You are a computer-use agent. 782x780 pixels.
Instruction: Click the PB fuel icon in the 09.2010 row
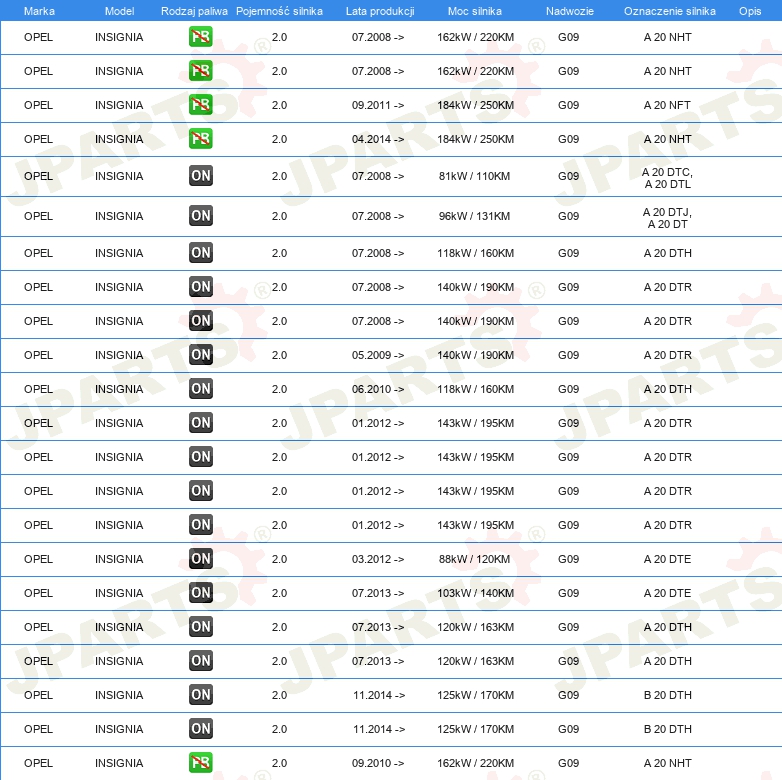point(200,763)
